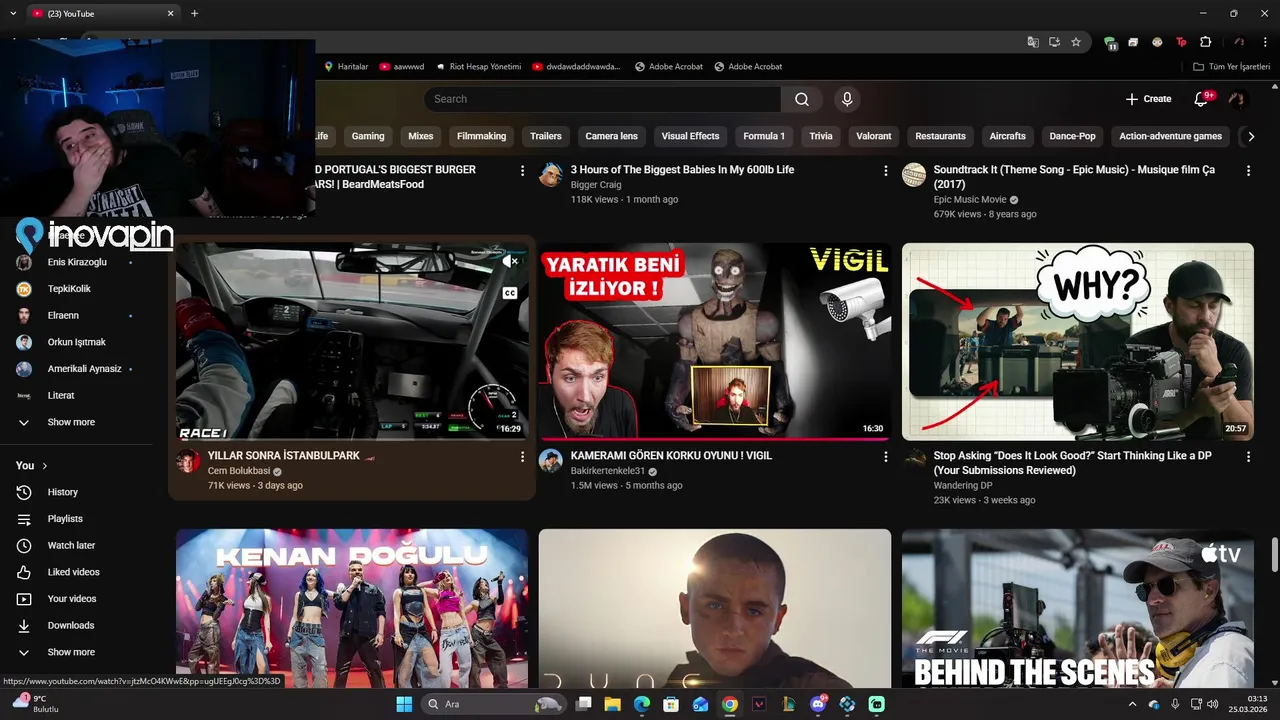The width and height of the screenshot is (1280, 720).
Task: Open options for KAMERAMI GÖREN KORKU OYUNU video
Action: pos(885,457)
